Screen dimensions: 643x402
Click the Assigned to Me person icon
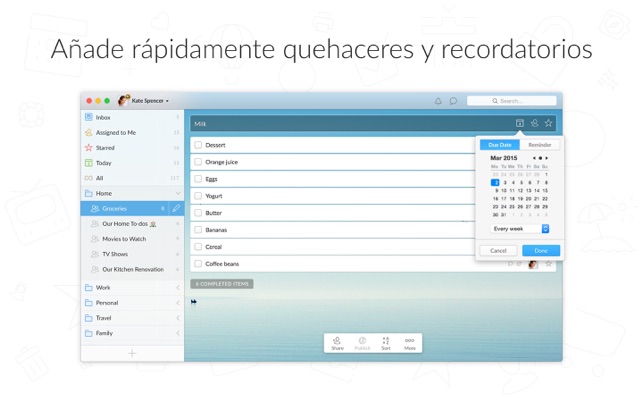coord(89,132)
